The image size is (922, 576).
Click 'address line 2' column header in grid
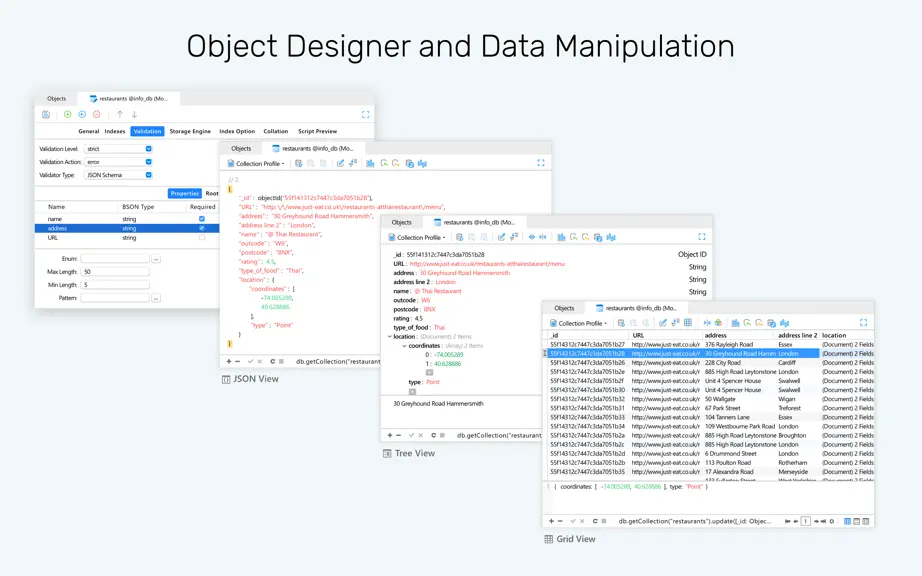tap(797, 335)
